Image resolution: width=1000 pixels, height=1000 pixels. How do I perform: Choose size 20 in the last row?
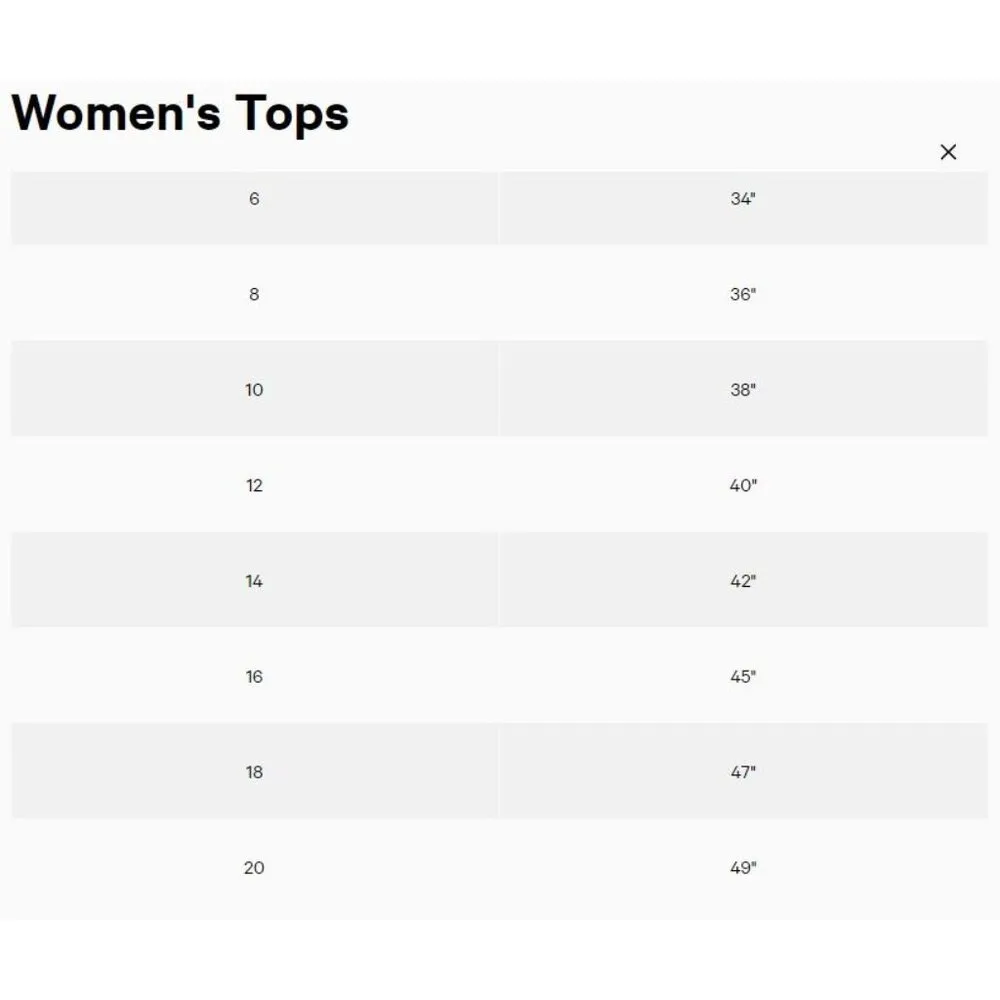(x=254, y=868)
